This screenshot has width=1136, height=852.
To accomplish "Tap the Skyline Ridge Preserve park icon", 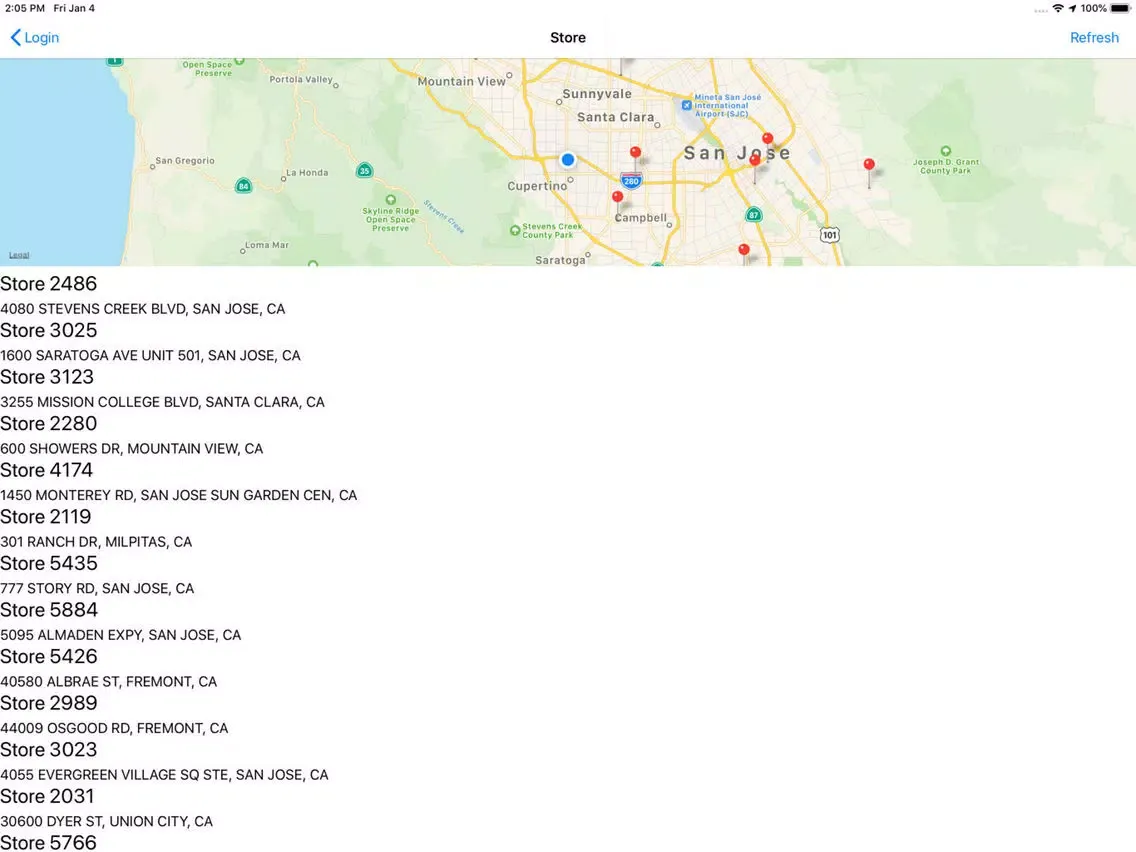I will pyautogui.click(x=363, y=211).
